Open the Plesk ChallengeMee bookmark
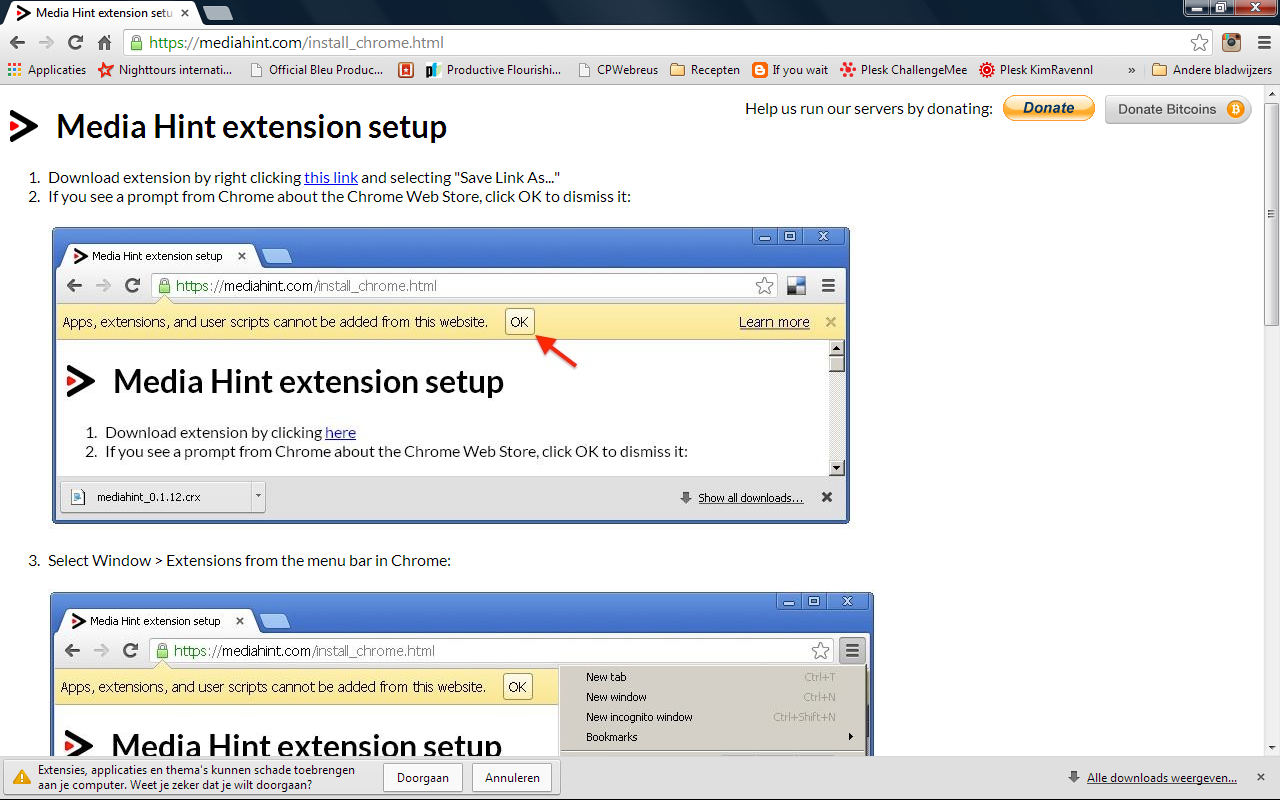 pyautogui.click(x=904, y=70)
